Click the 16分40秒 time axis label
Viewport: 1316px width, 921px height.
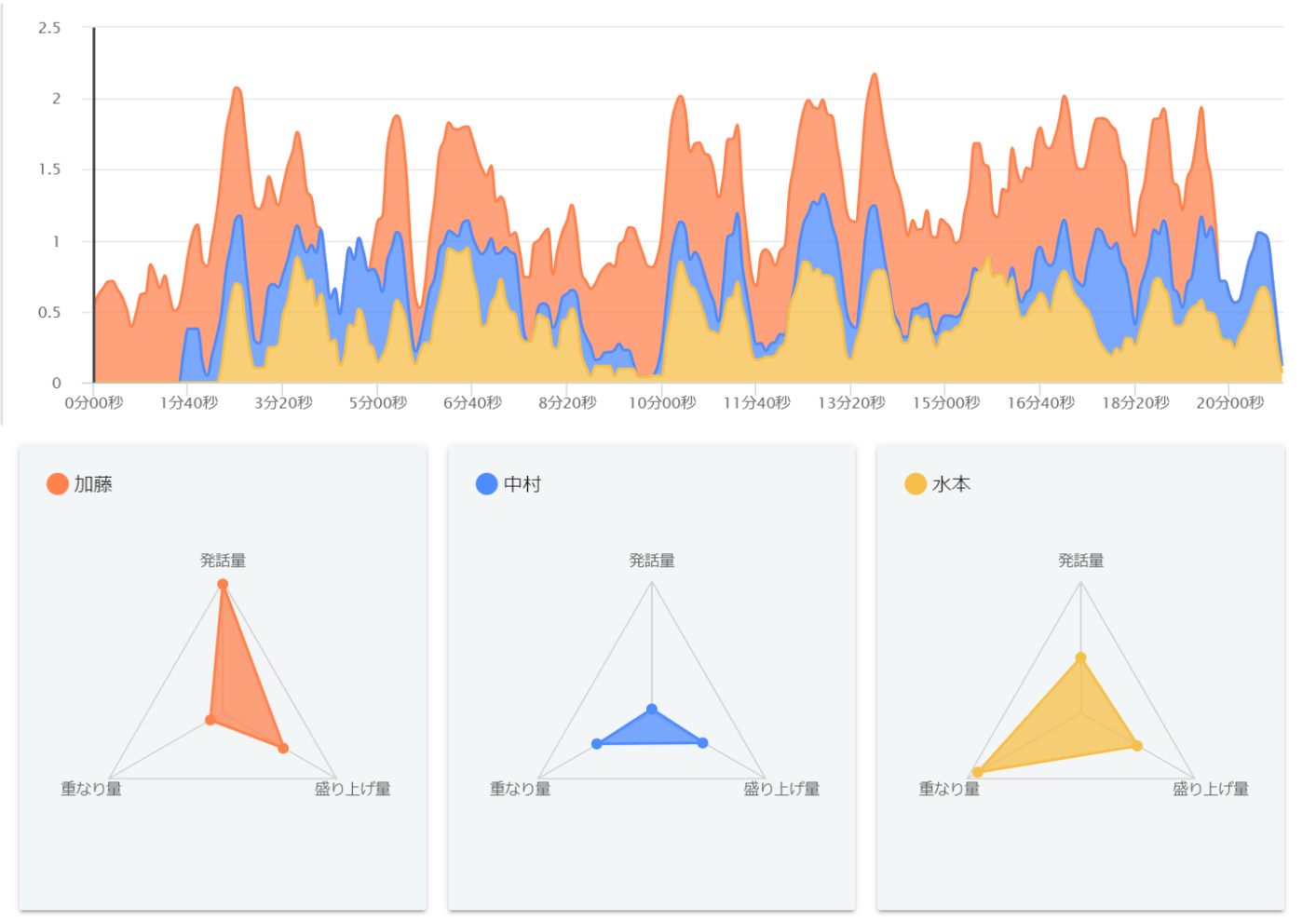(1041, 403)
